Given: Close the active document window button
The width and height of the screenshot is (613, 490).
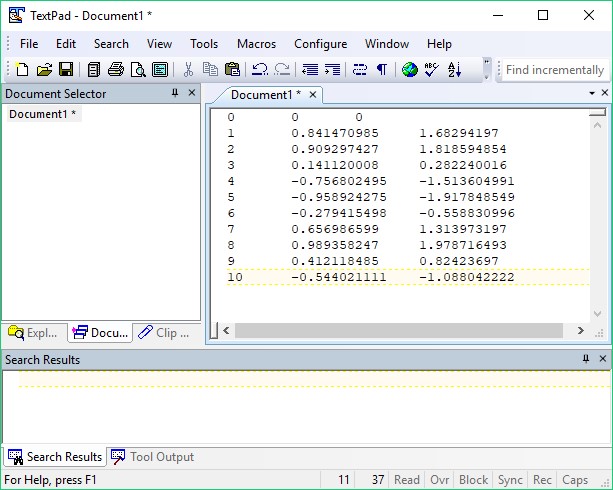Looking at the screenshot, I should pos(604,93).
